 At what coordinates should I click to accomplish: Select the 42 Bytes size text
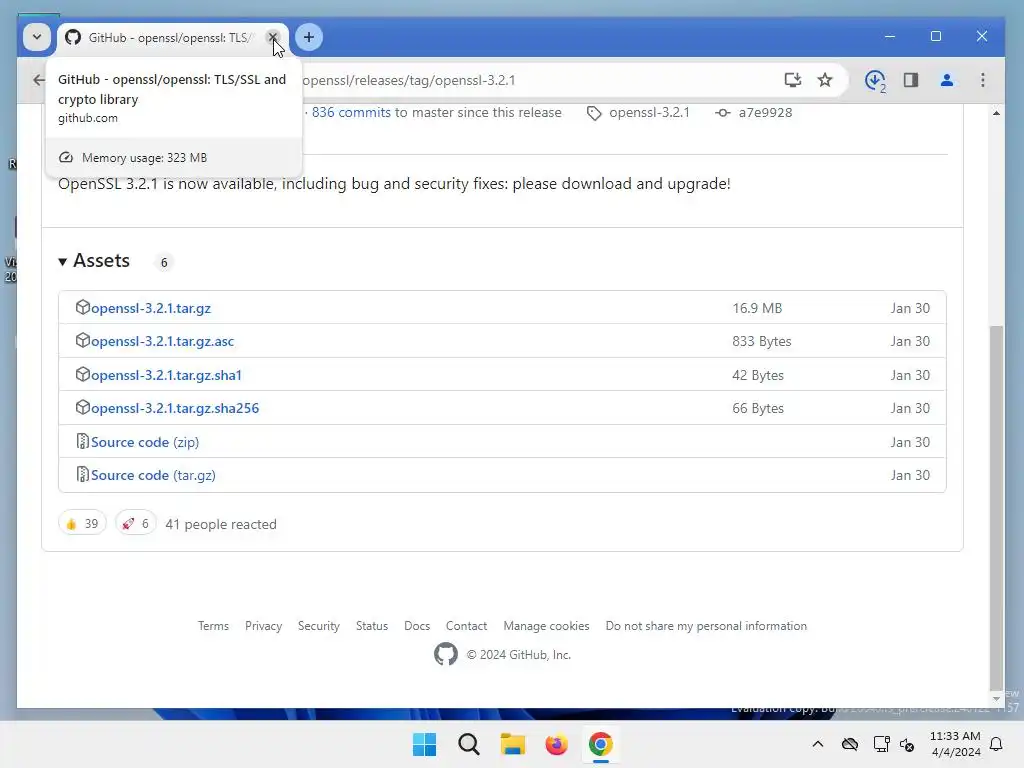coord(758,375)
